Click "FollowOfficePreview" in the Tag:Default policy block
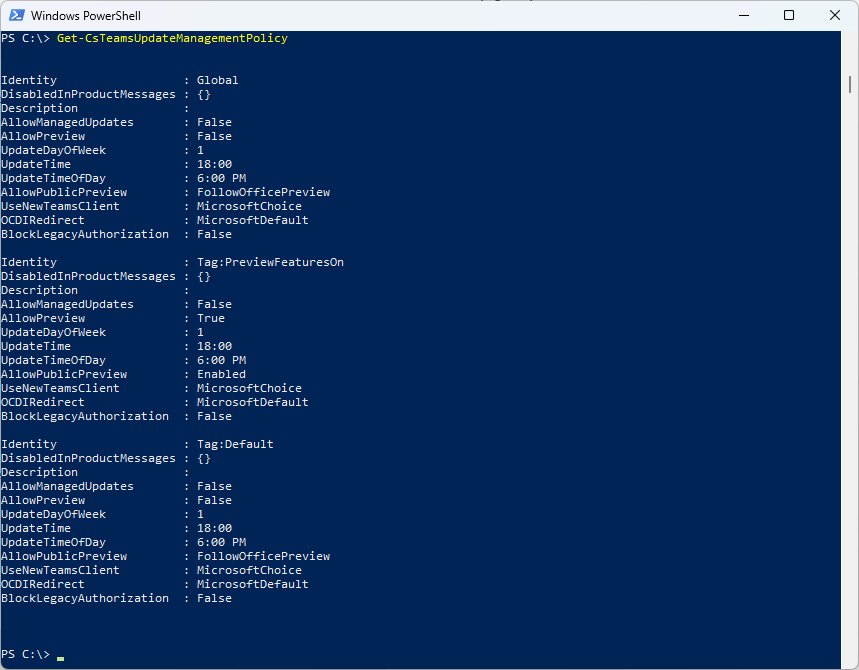Viewport: 859px width, 670px height. [x=264, y=556]
